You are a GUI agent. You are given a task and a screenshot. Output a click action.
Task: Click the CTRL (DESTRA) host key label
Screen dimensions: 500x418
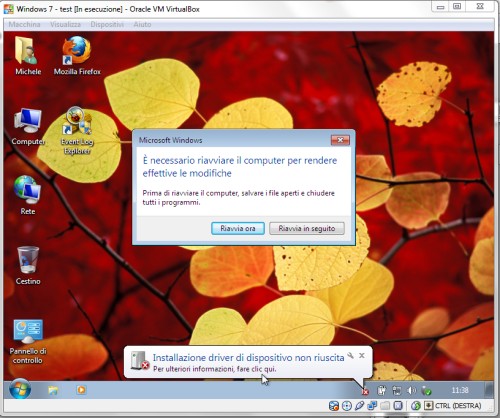tap(458, 406)
